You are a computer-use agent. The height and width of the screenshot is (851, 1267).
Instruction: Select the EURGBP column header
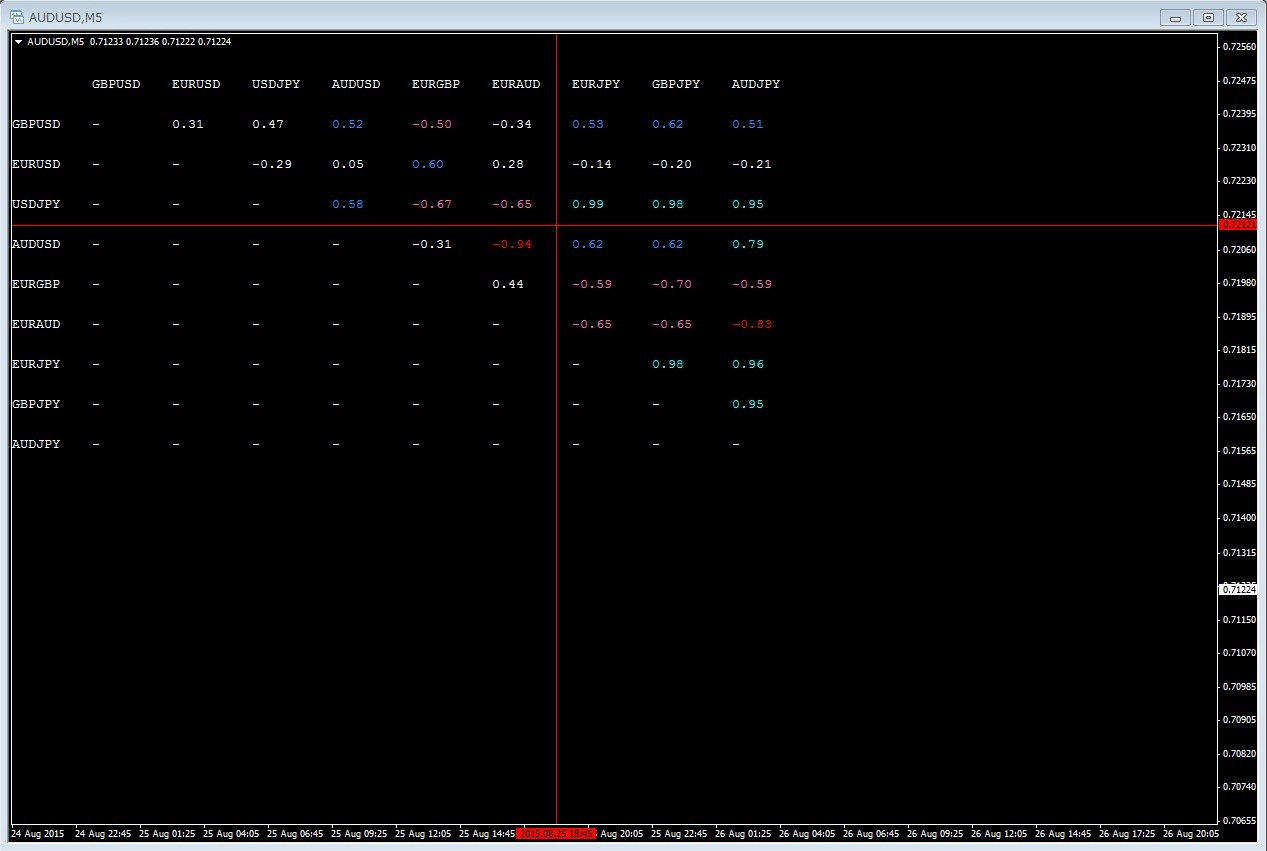436,84
